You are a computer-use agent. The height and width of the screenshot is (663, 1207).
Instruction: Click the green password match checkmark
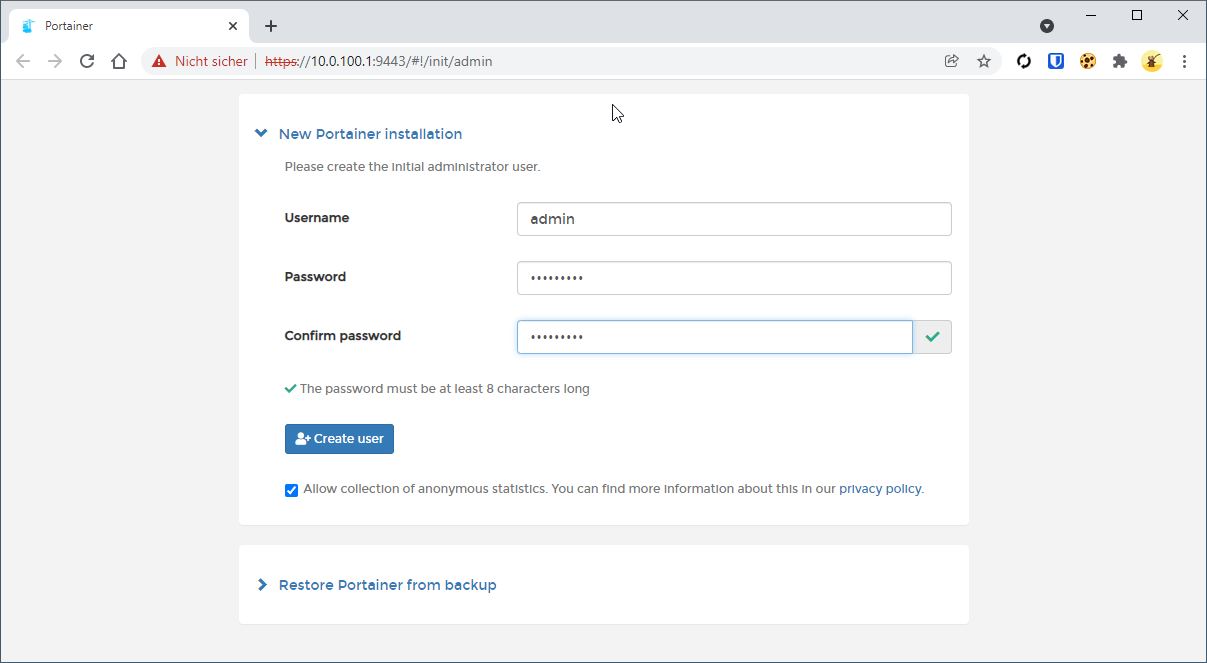pyautogui.click(x=932, y=337)
